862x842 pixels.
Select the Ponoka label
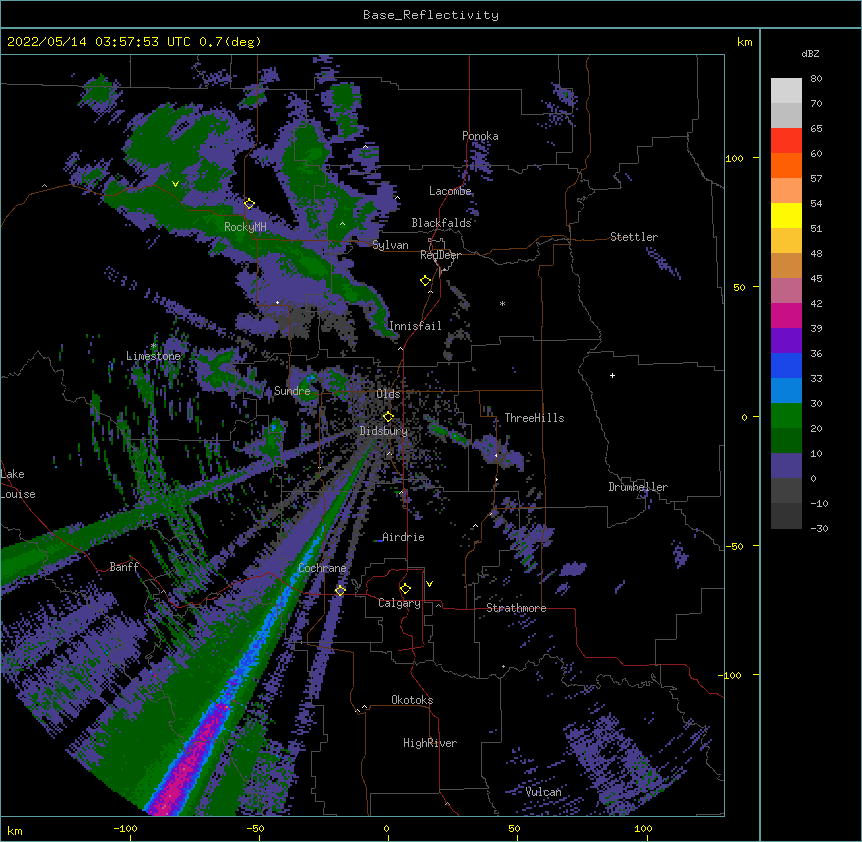pyautogui.click(x=480, y=136)
